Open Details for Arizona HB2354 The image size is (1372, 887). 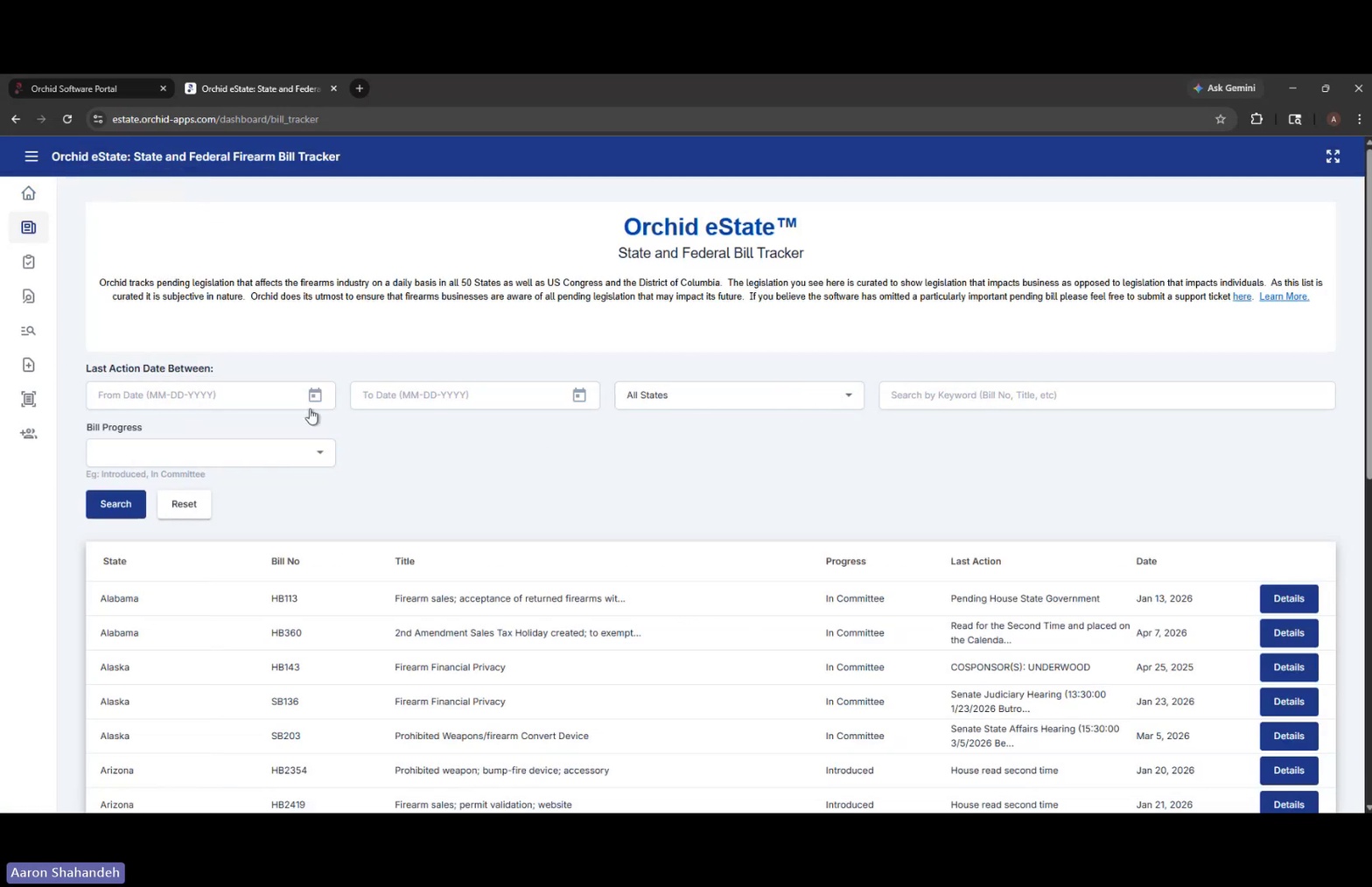[x=1289, y=771]
